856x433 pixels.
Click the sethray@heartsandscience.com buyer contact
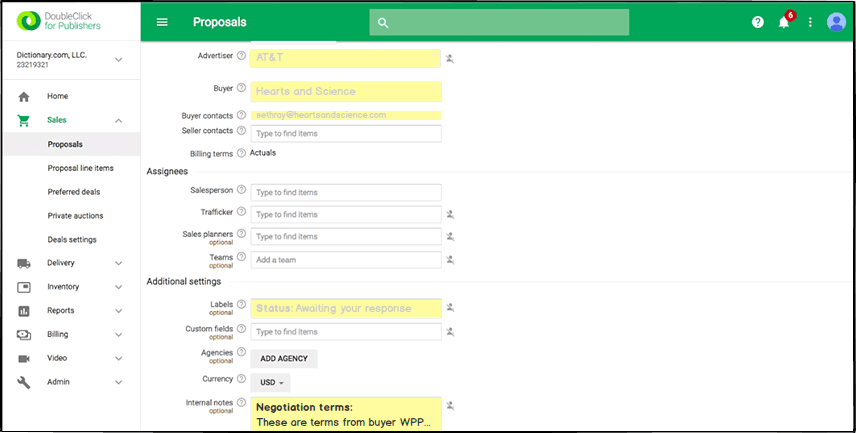tap(346, 115)
